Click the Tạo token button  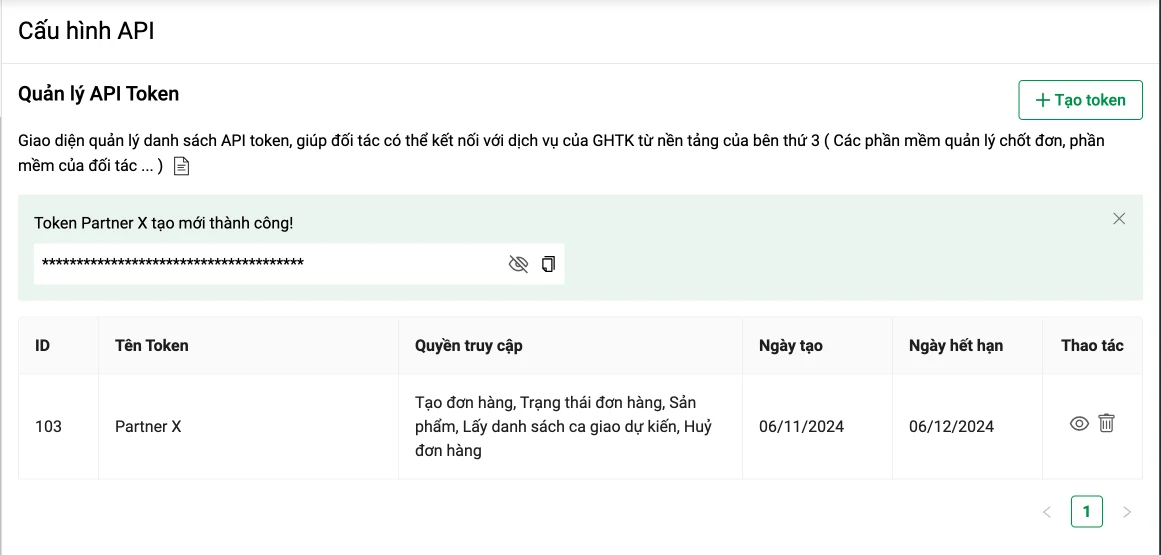[x=1080, y=100]
